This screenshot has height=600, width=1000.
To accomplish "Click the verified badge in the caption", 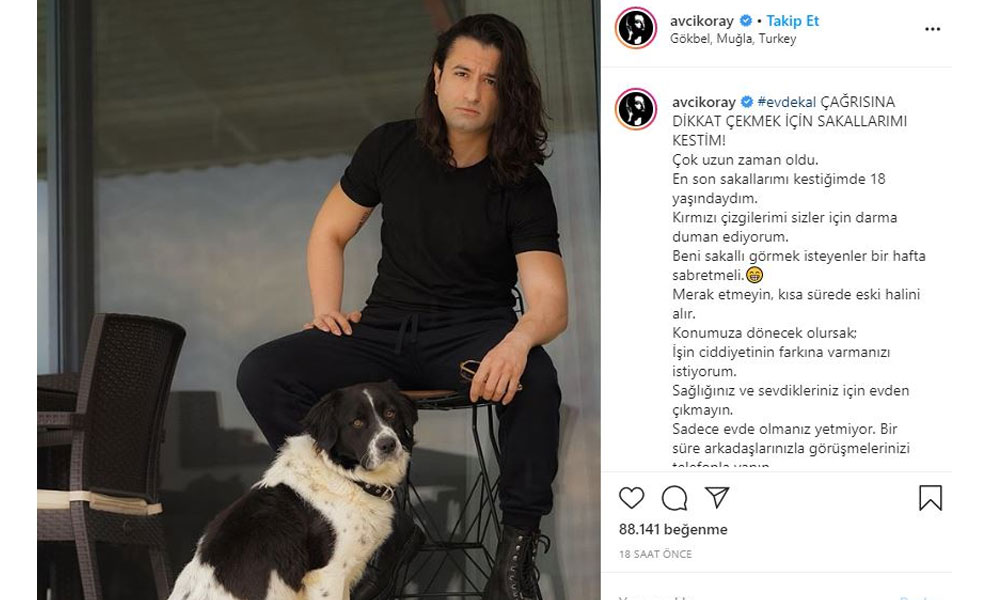I will click(x=747, y=102).
